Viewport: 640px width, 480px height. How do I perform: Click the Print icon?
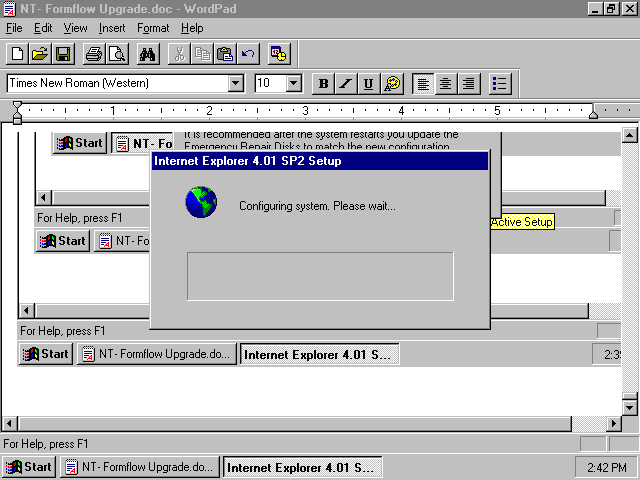93,54
